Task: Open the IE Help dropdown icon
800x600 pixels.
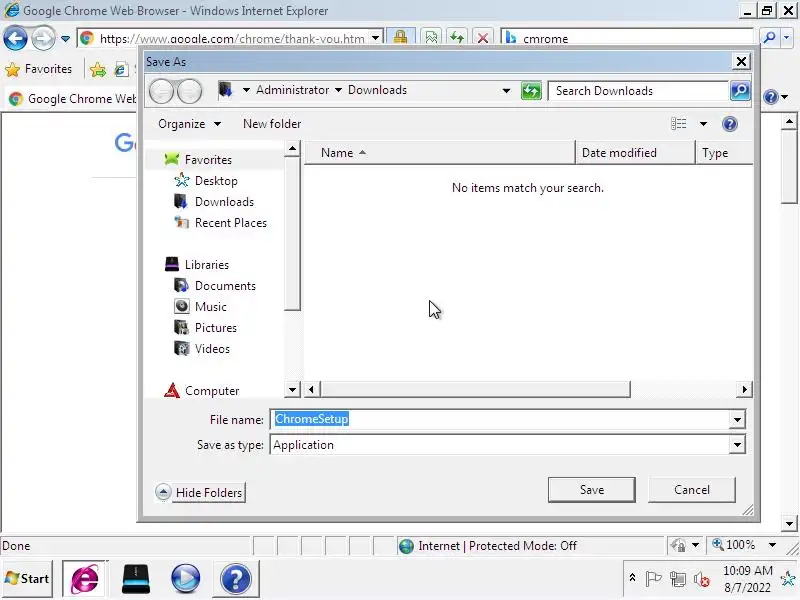Action: [776, 96]
